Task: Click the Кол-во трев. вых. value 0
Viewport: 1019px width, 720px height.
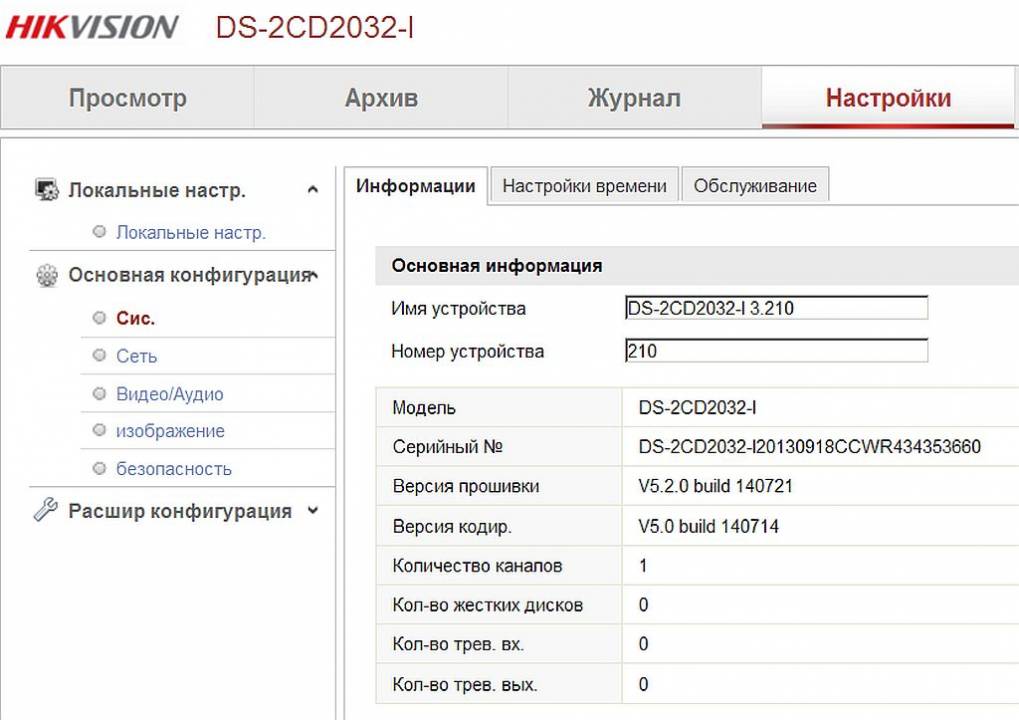Action: (643, 684)
